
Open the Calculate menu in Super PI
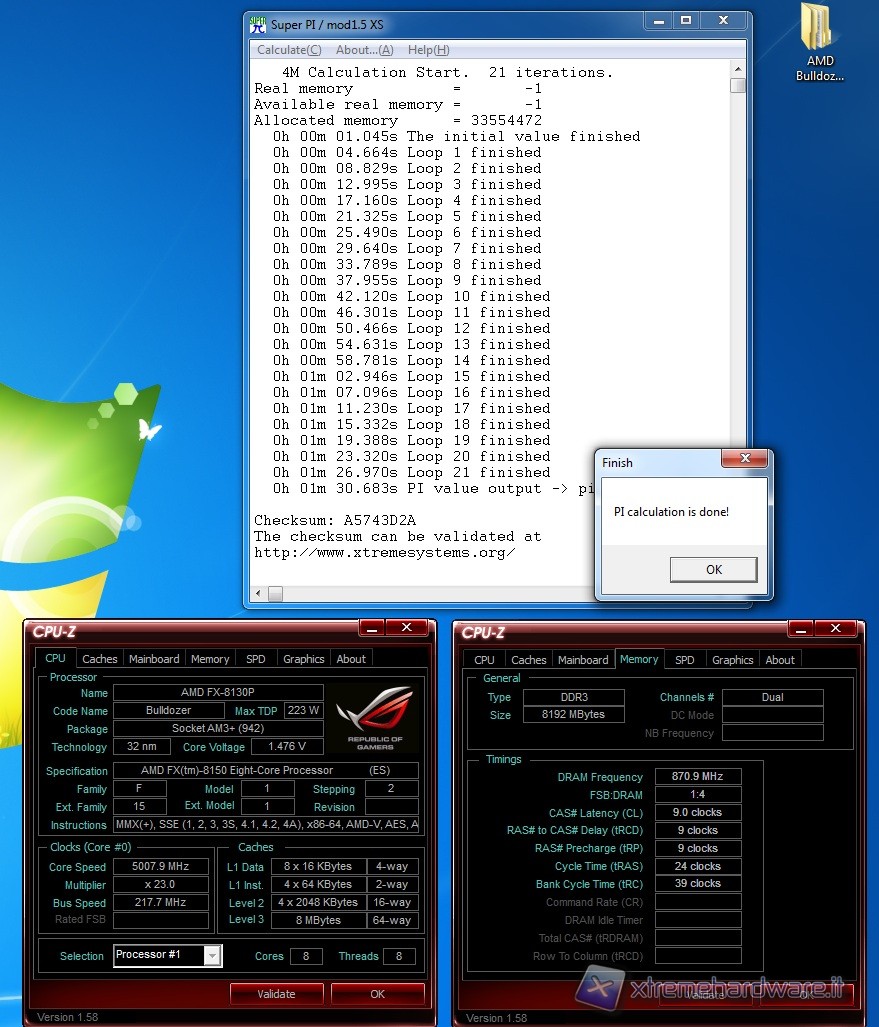point(289,50)
